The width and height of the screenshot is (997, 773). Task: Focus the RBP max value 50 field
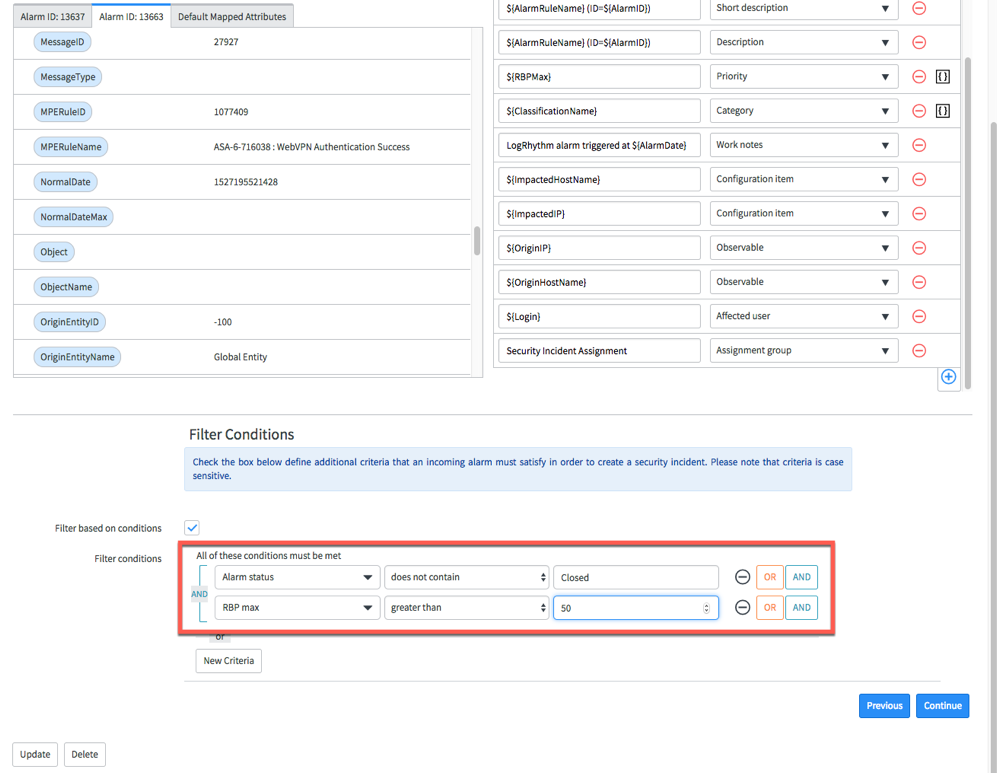pos(636,608)
